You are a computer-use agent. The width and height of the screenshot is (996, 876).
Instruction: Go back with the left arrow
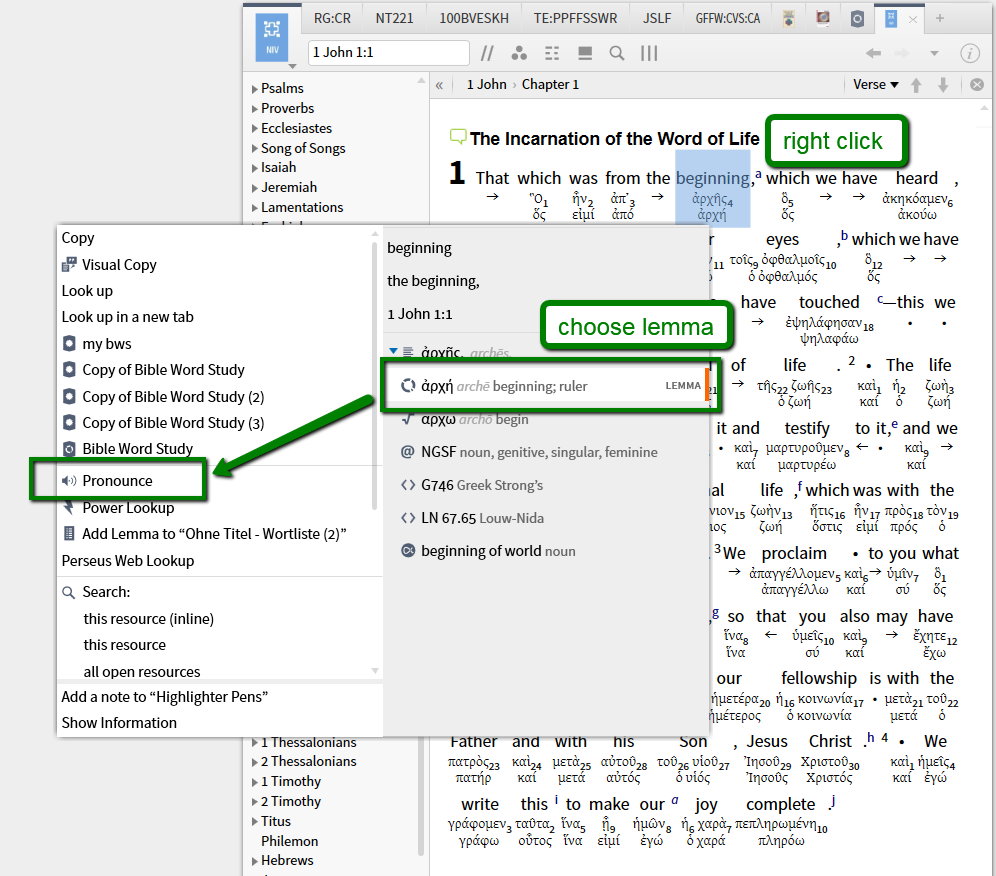873,53
